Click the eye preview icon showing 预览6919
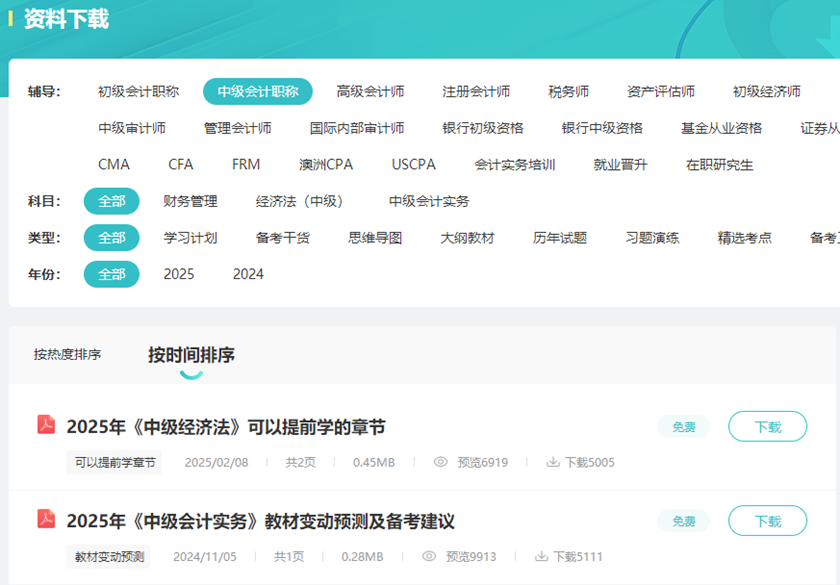The height and width of the screenshot is (585, 840). pyautogui.click(x=440, y=462)
